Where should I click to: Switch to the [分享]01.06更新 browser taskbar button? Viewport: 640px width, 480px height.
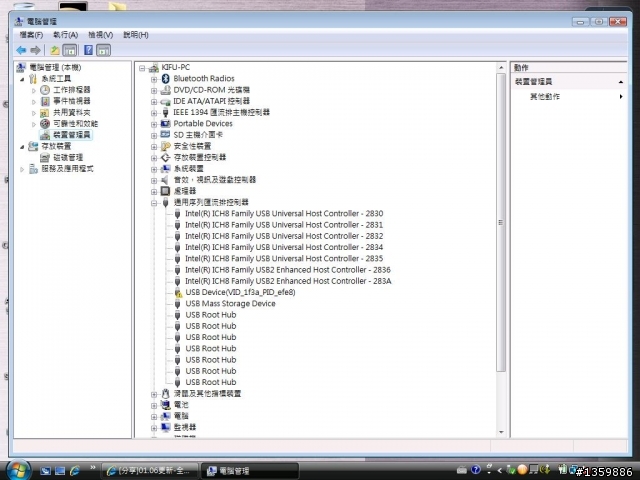coord(149,471)
